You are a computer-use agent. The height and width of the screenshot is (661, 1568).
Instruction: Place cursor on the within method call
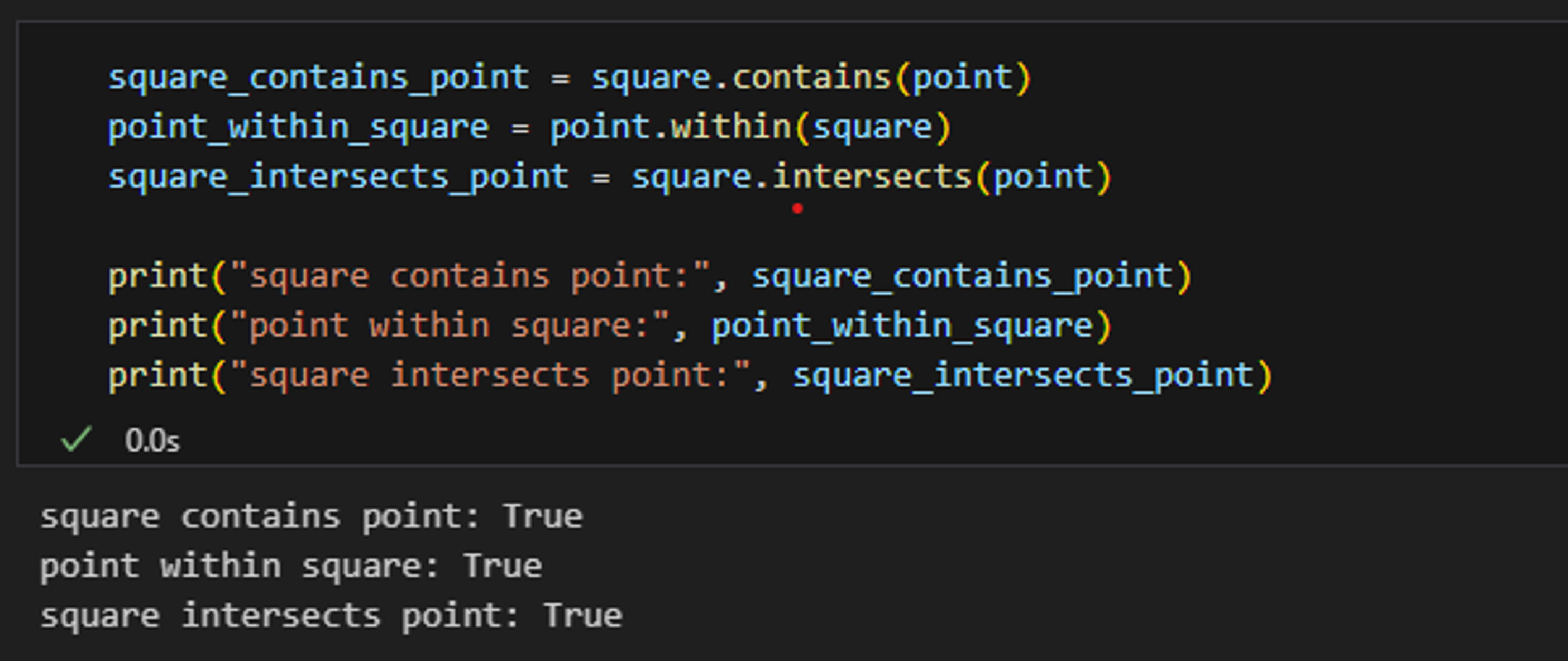(730, 128)
